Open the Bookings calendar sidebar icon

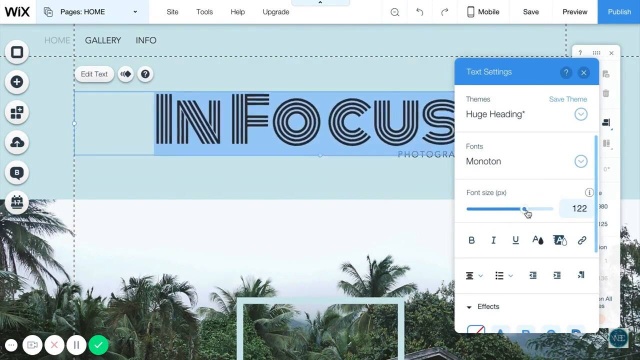(17, 202)
